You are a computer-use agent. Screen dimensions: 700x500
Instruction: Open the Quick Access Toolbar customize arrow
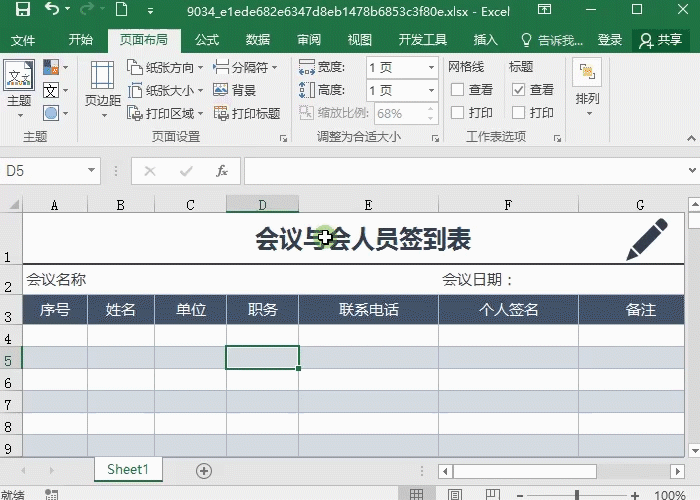pyautogui.click(x=150, y=11)
